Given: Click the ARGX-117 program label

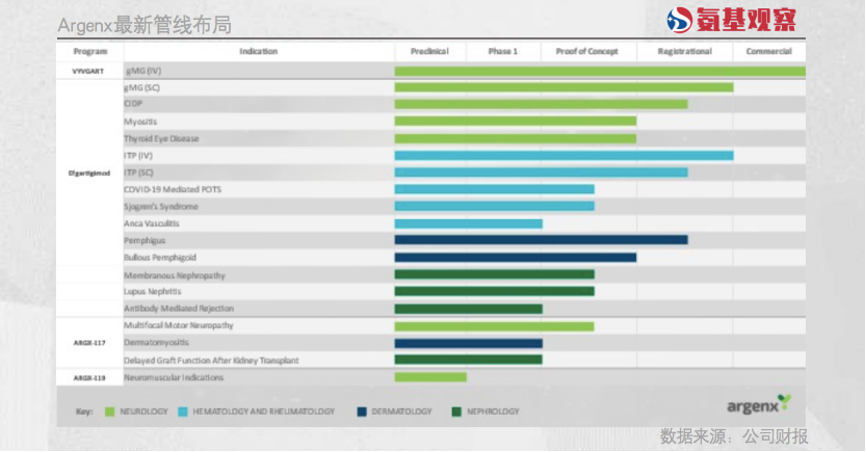Looking at the screenshot, I should [89, 343].
